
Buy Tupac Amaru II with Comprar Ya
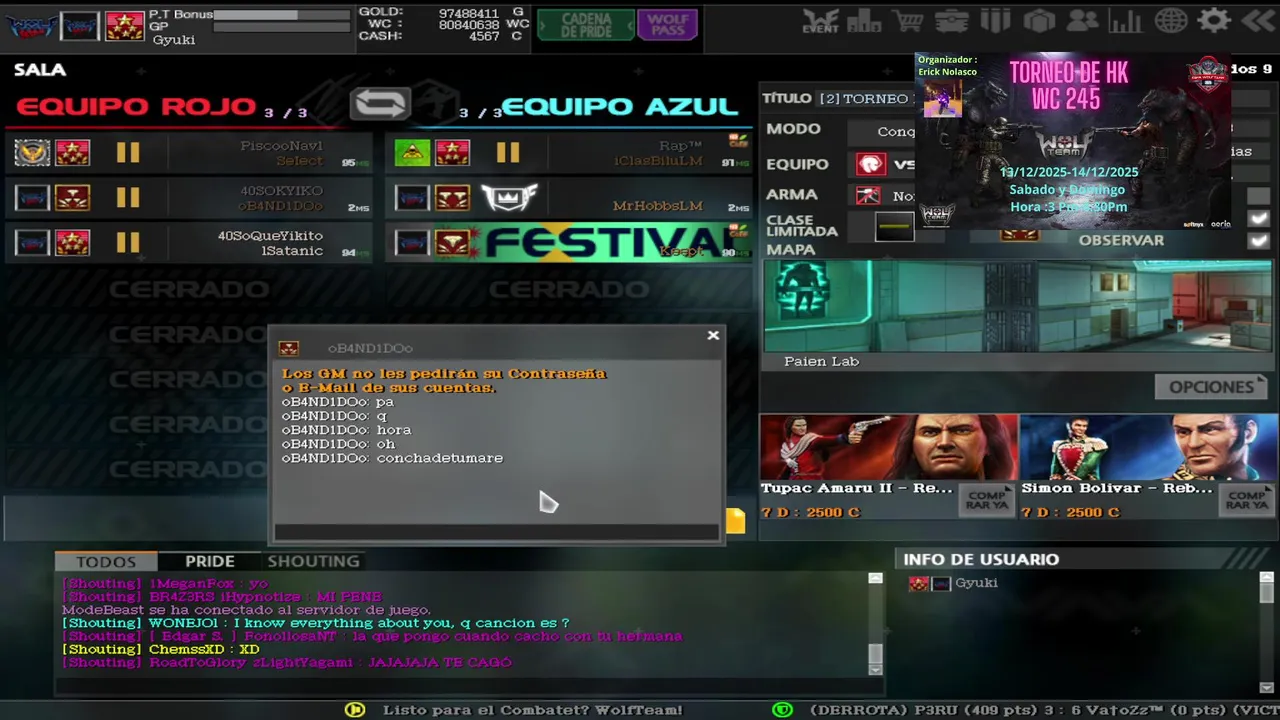(987, 499)
